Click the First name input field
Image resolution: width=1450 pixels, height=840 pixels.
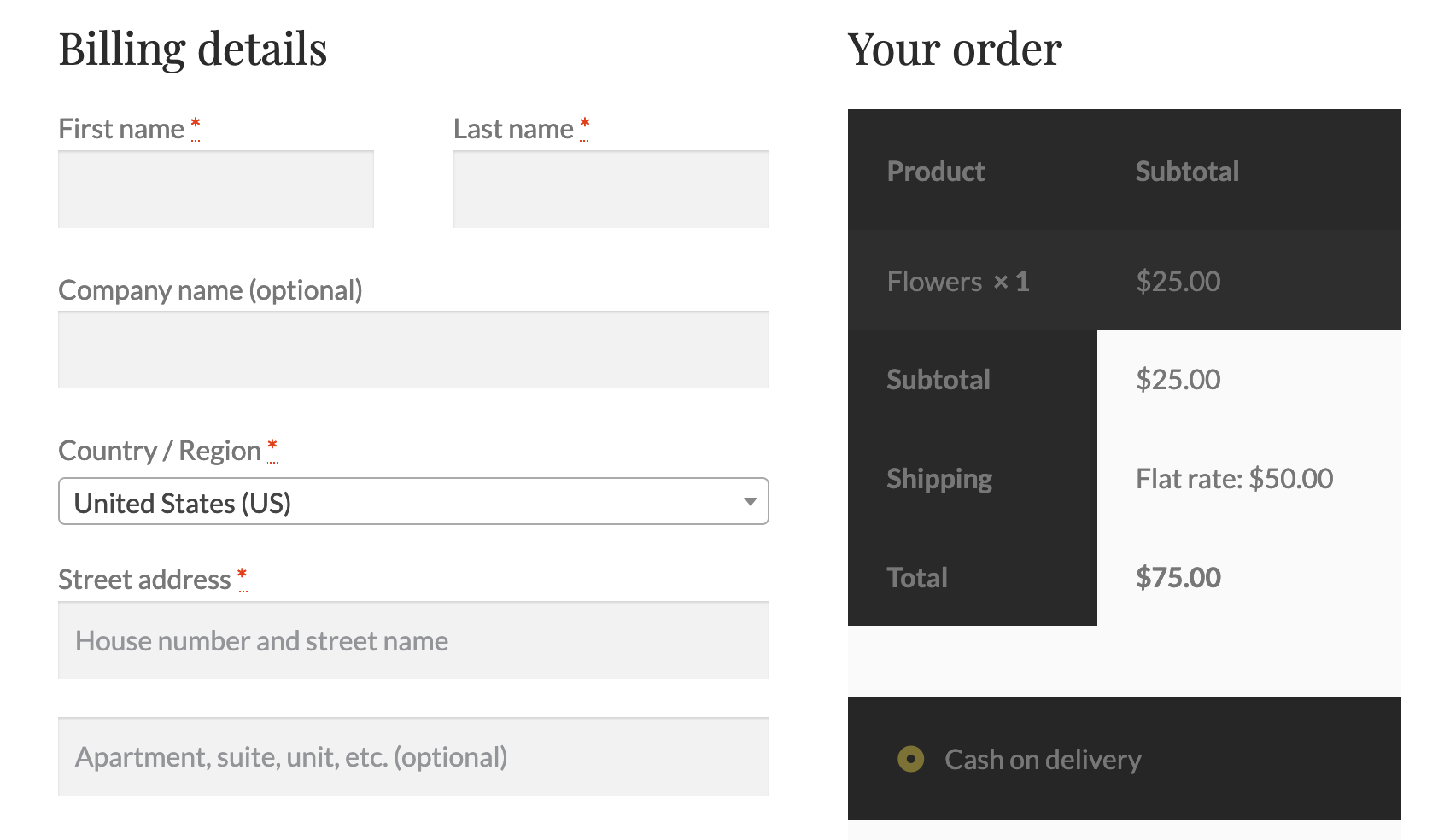216,190
